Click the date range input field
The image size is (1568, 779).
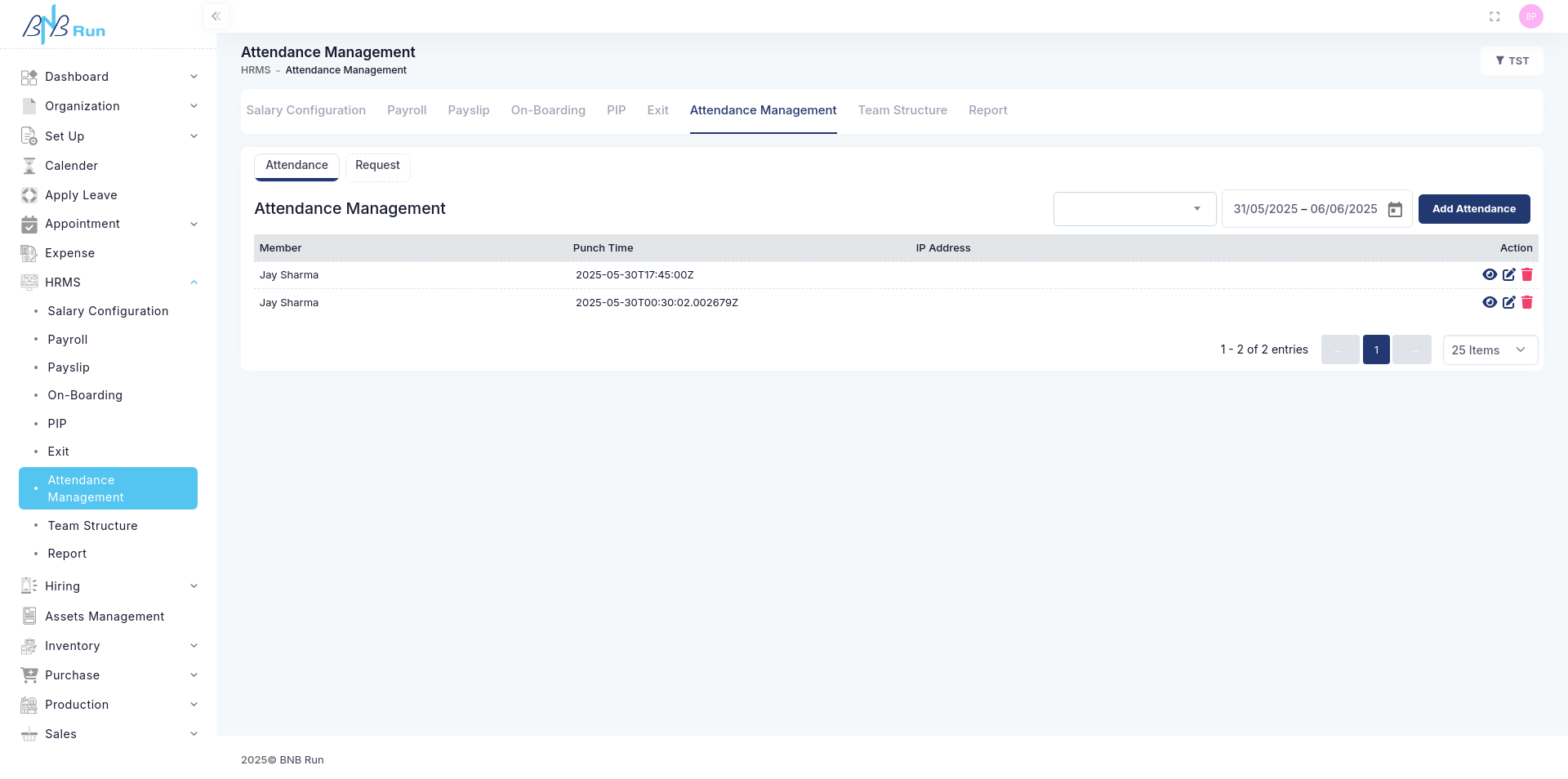tap(1305, 209)
